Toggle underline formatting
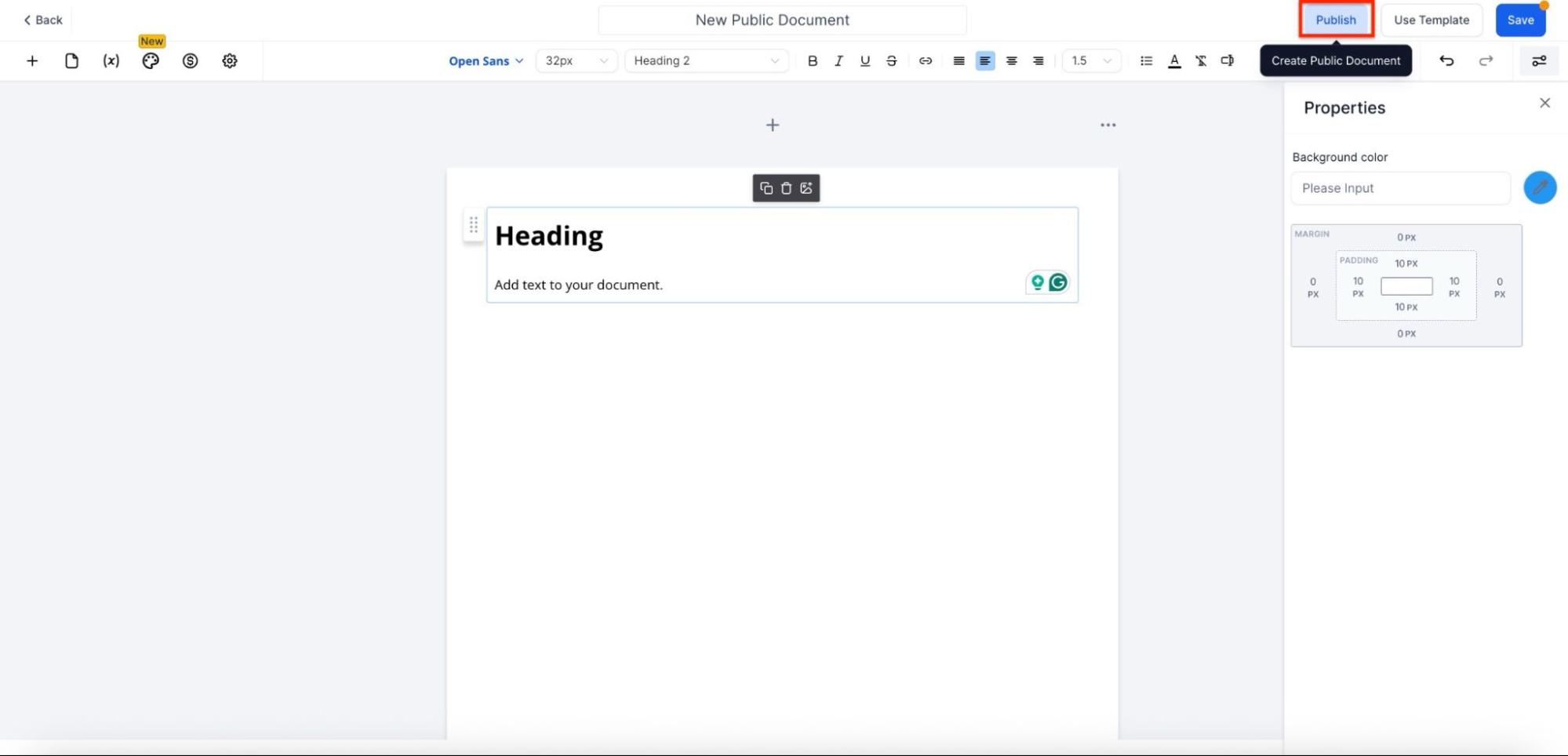This screenshot has height=756, width=1568. (x=865, y=61)
